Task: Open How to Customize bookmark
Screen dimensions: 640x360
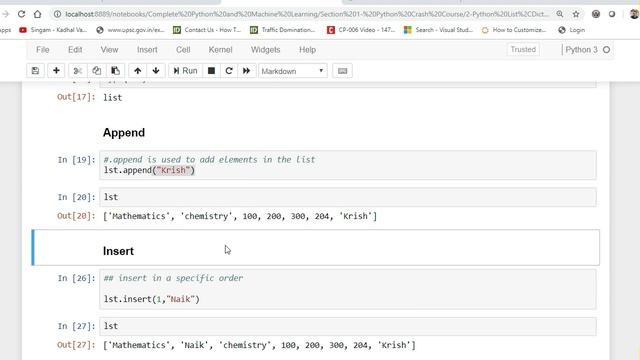Action: [514, 30]
